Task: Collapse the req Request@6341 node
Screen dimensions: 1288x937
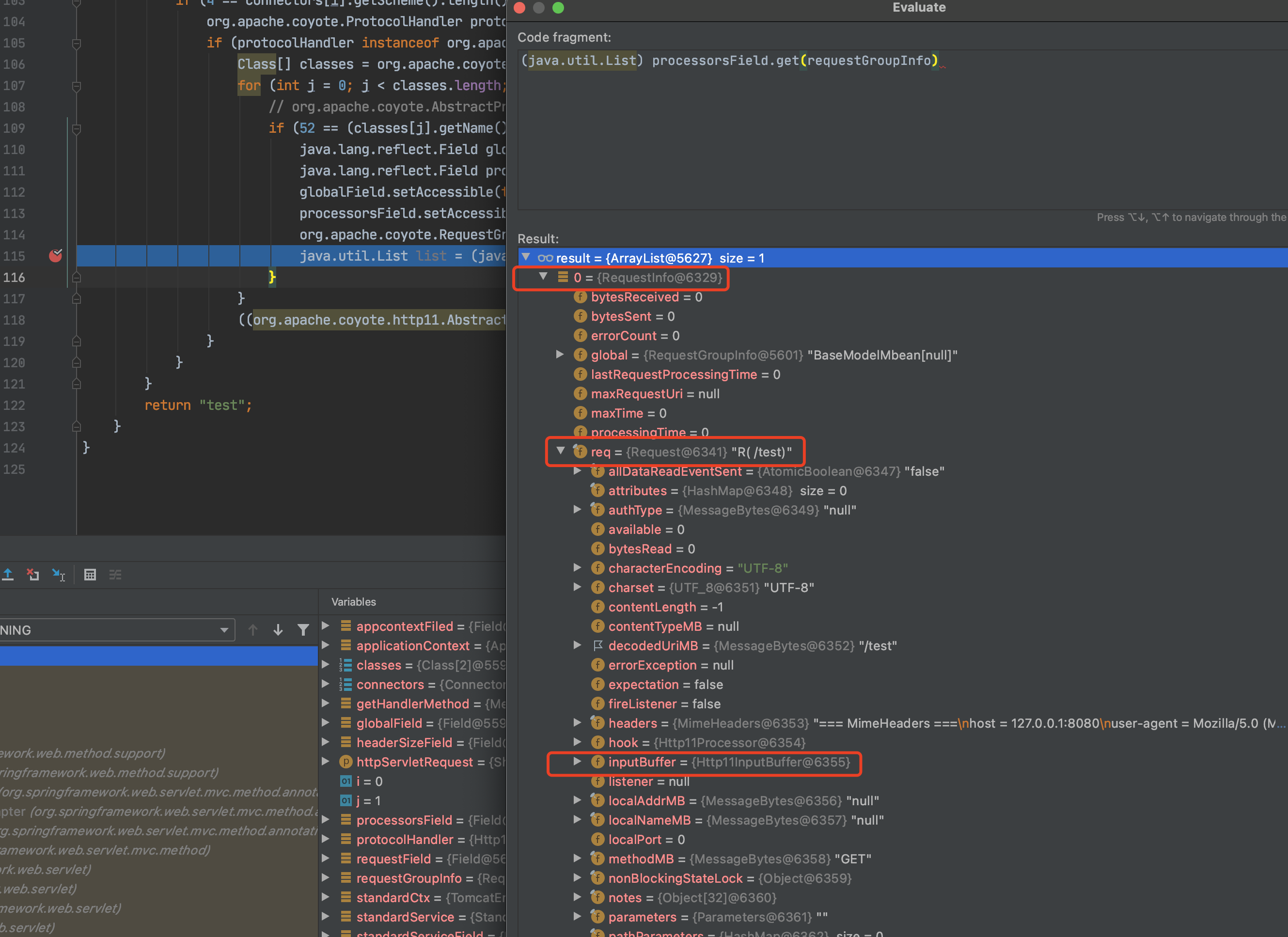Action: click(x=561, y=451)
